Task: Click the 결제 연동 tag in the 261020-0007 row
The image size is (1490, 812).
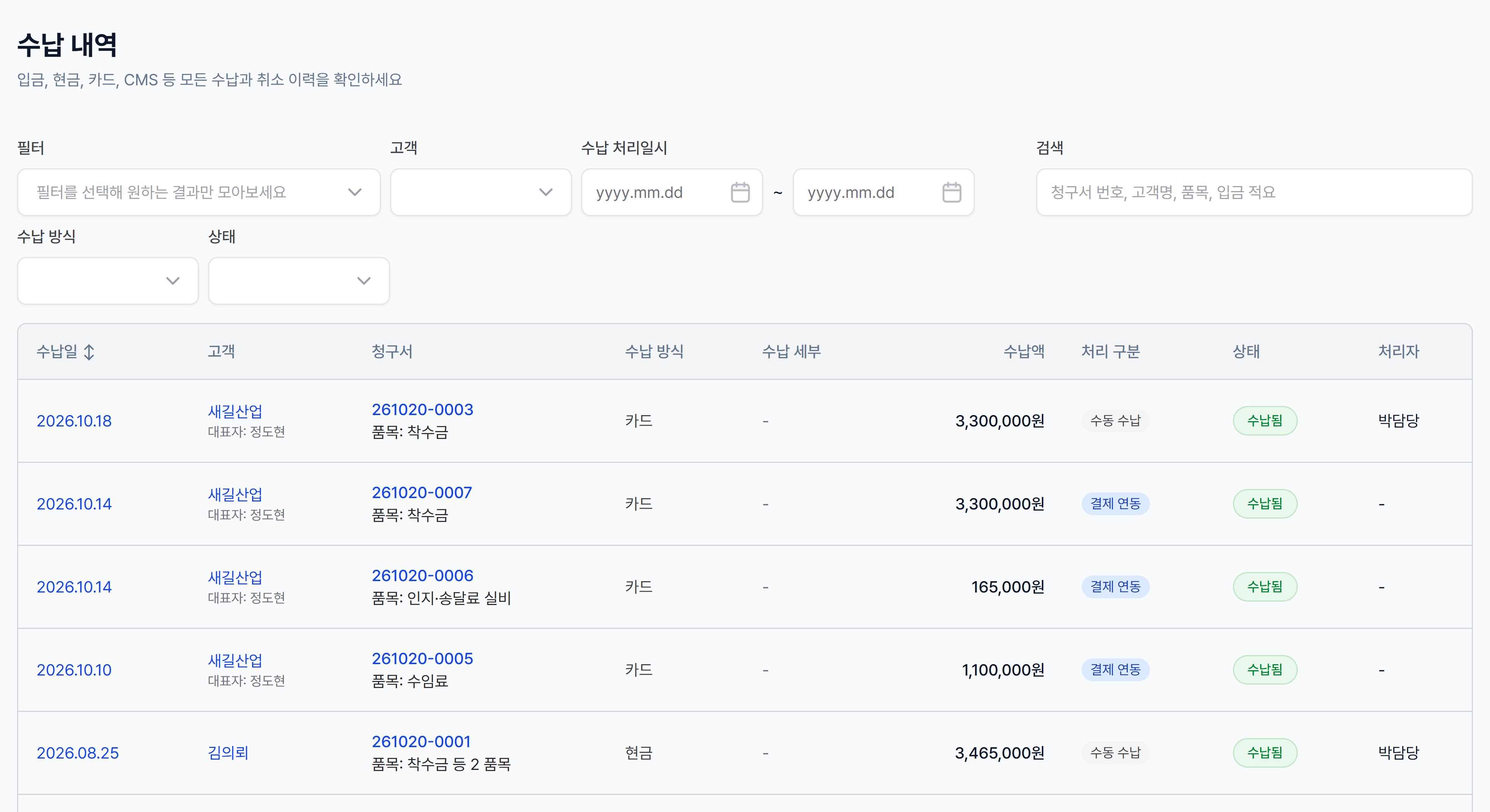Action: click(x=1115, y=504)
